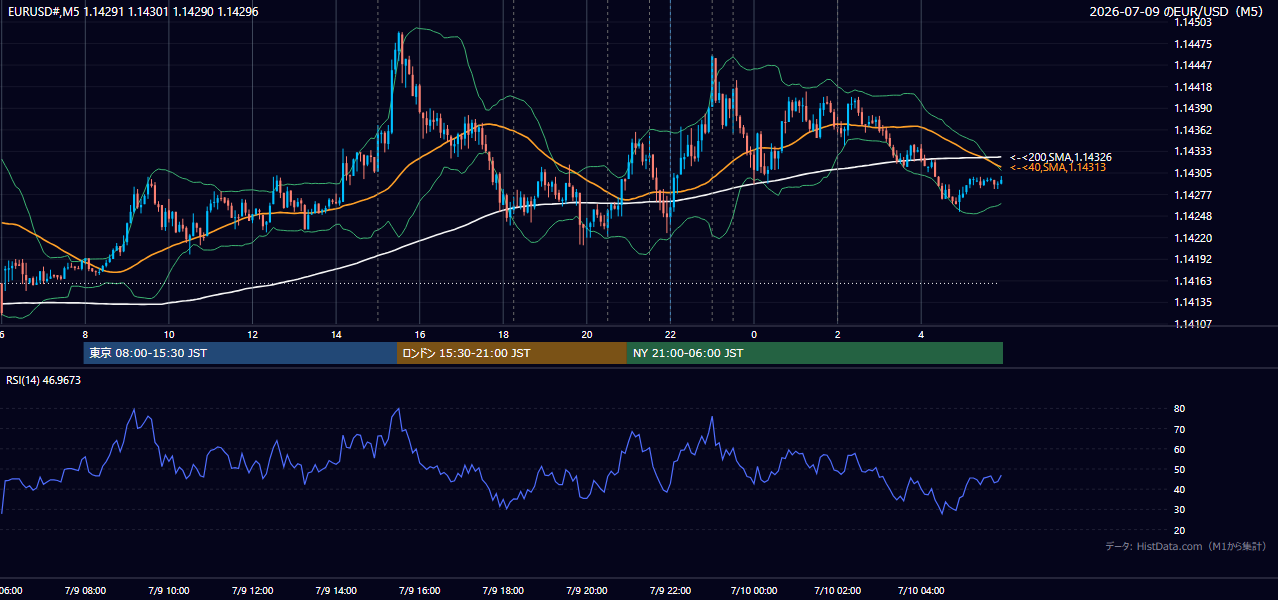Click bottom date label 7/9 20:00

coord(587,591)
